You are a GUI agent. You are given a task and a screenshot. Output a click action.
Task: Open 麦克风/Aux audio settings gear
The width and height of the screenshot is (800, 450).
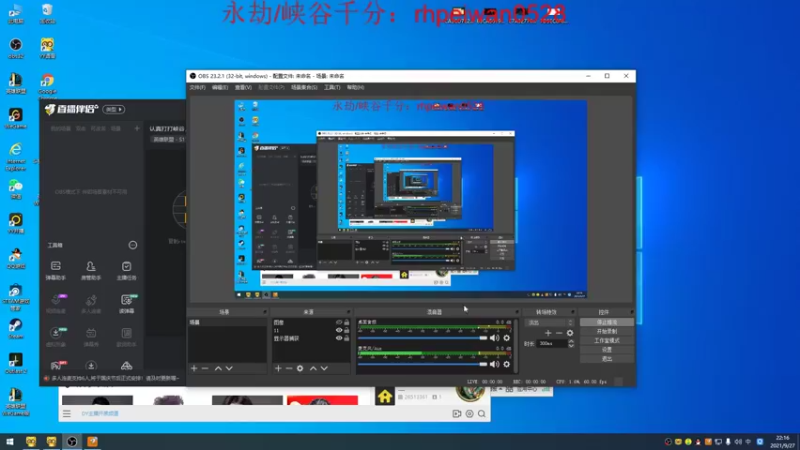tap(507, 364)
